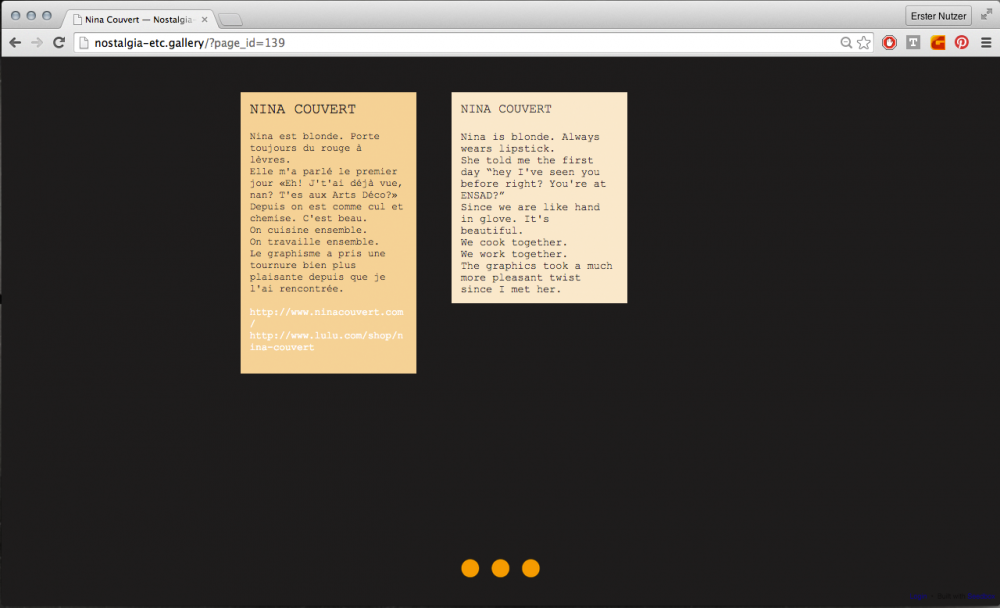Reload the page with the refresh icon
1000x608 pixels.
[59, 42]
